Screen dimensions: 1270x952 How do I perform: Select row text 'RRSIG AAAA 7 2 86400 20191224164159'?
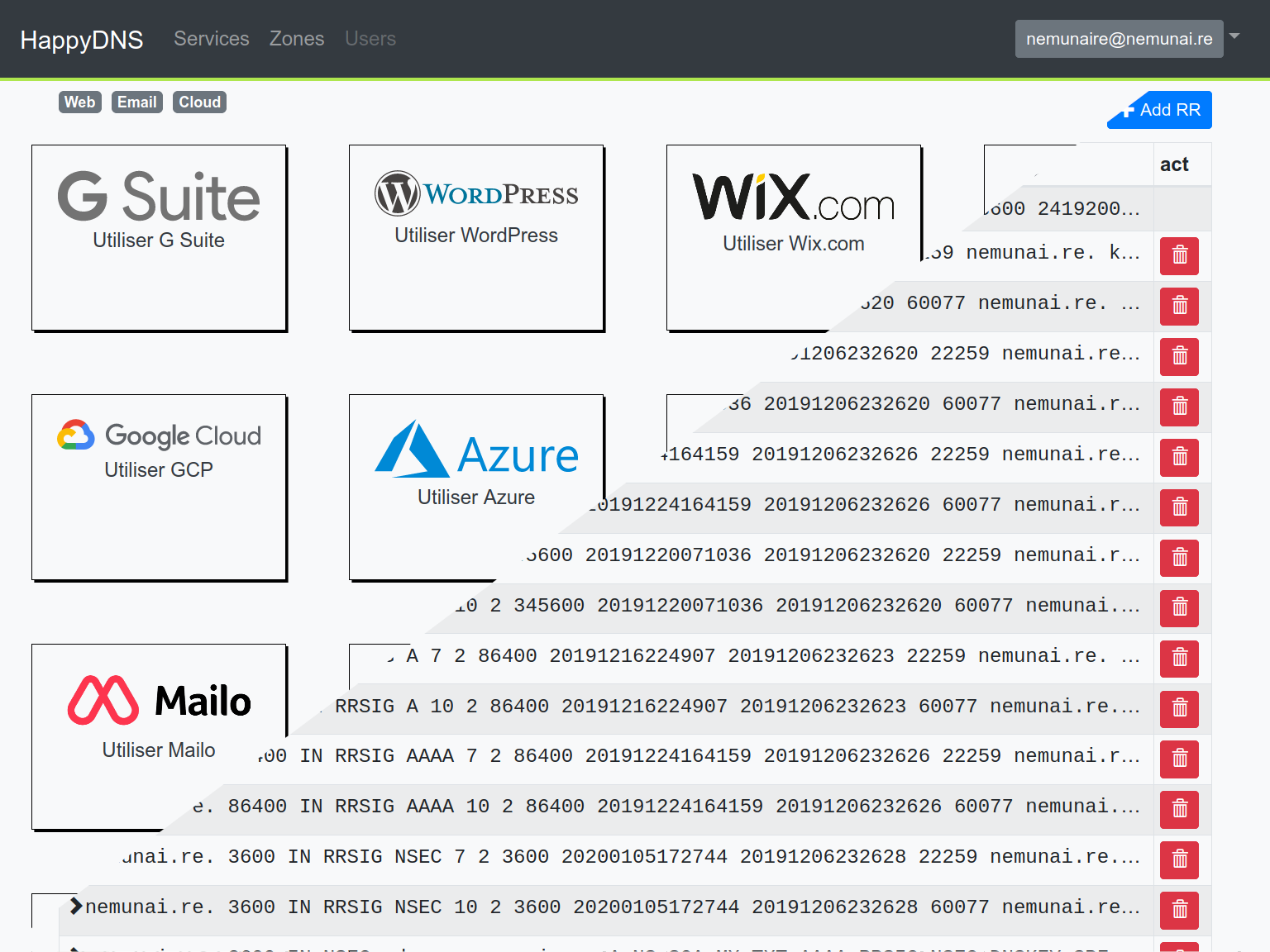point(543,755)
